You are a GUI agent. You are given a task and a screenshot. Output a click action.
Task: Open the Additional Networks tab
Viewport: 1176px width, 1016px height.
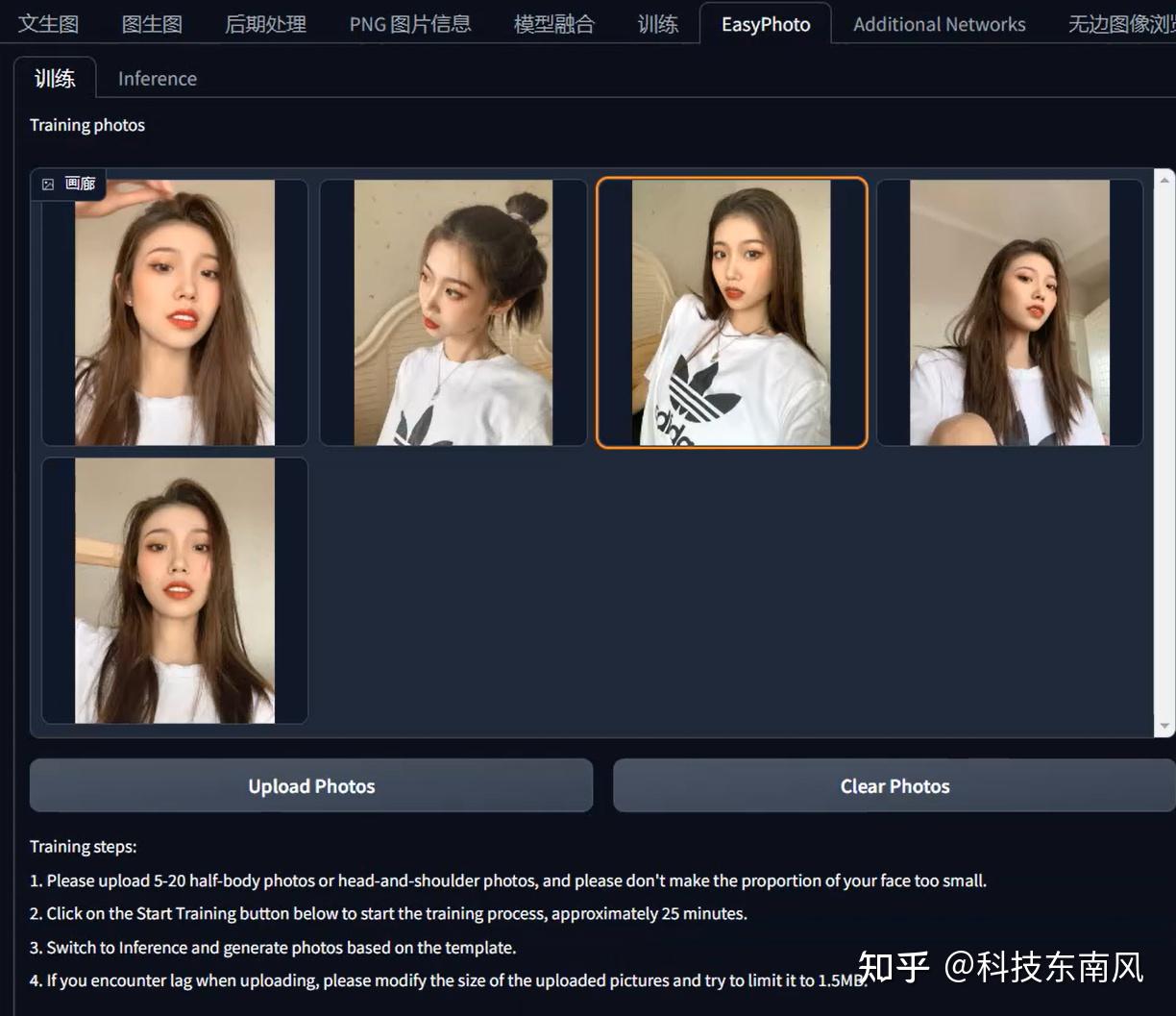point(939,23)
